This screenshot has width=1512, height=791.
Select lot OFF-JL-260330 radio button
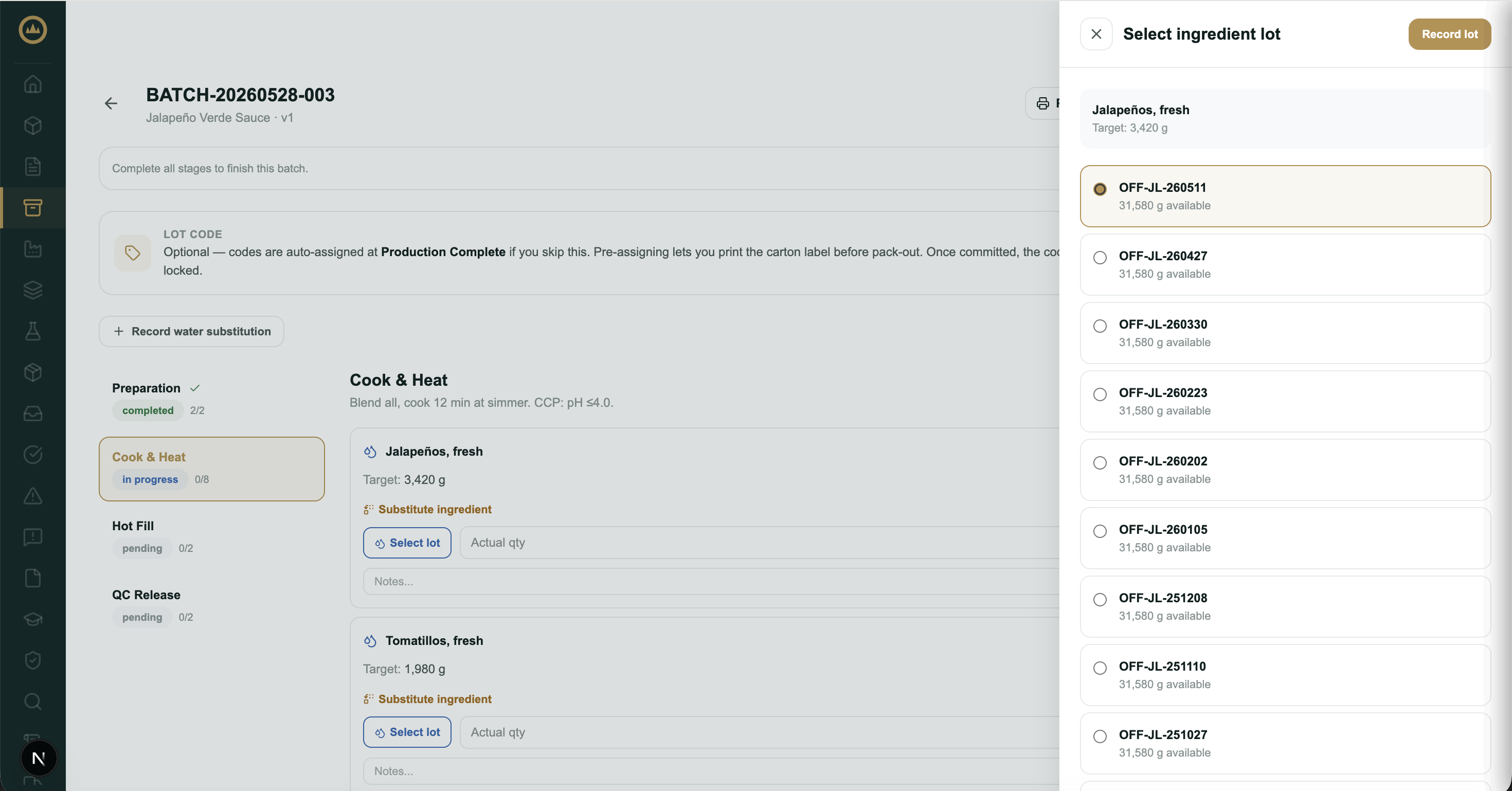(x=1100, y=326)
